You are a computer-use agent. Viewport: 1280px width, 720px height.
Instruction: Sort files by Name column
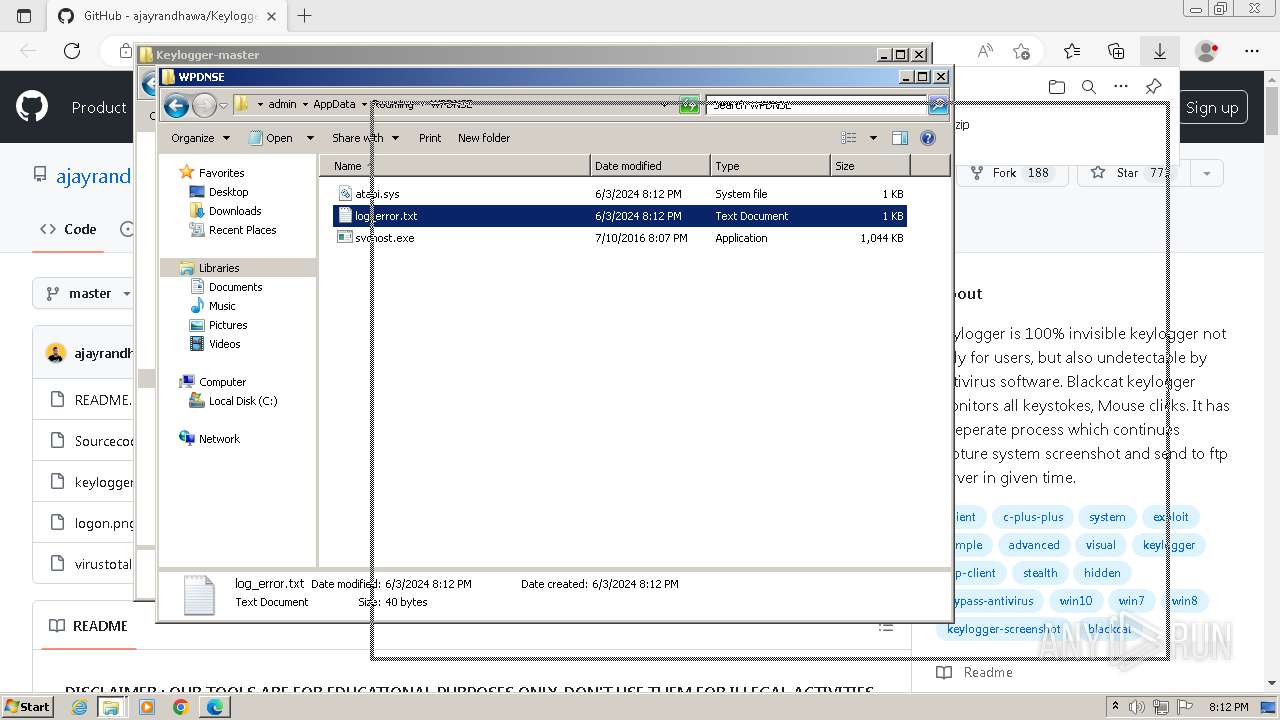point(456,166)
